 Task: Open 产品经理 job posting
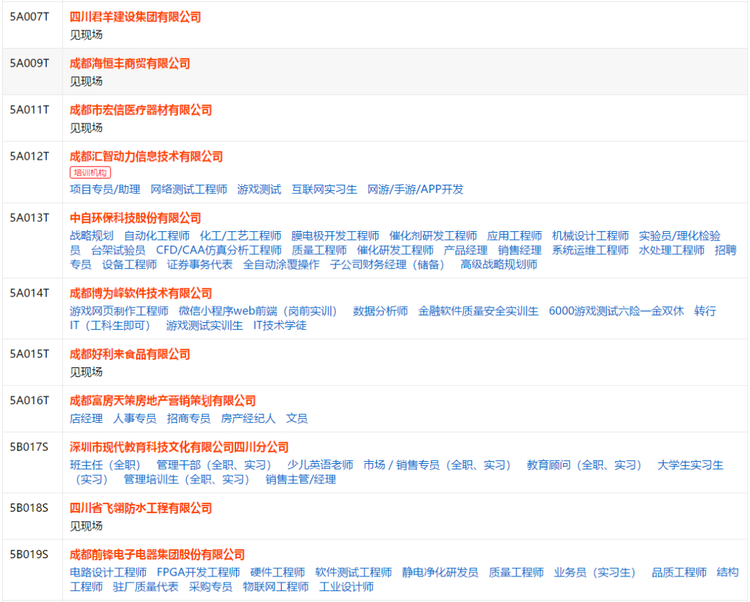coord(465,250)
